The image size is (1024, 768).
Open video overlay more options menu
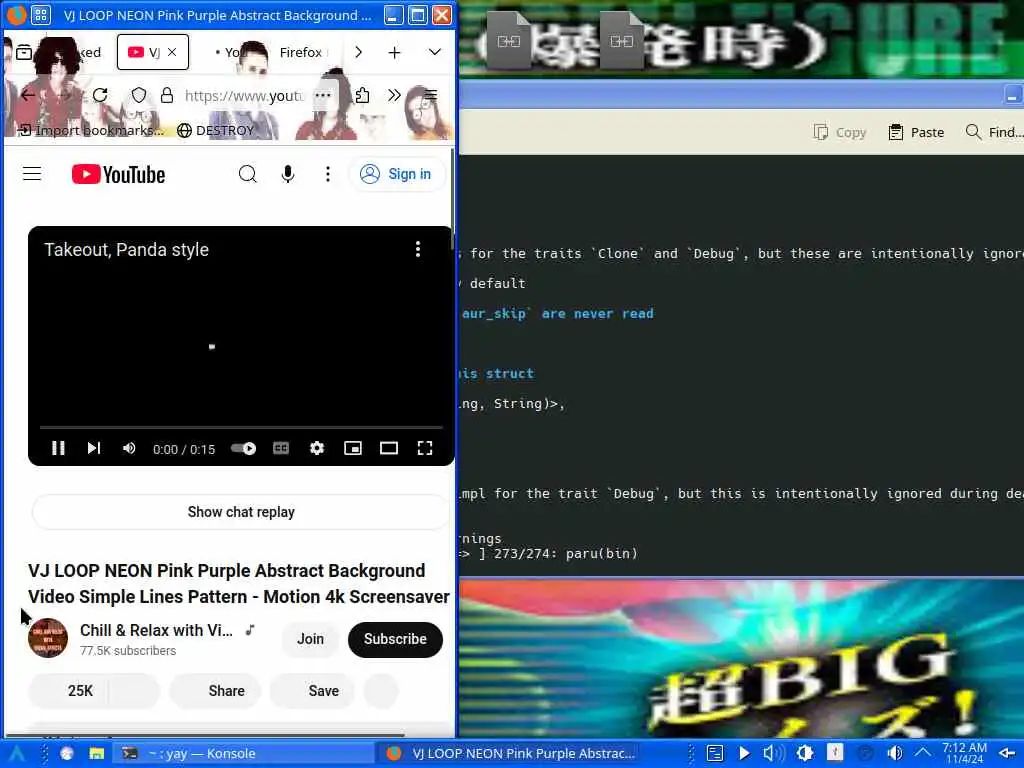[418, 249]
